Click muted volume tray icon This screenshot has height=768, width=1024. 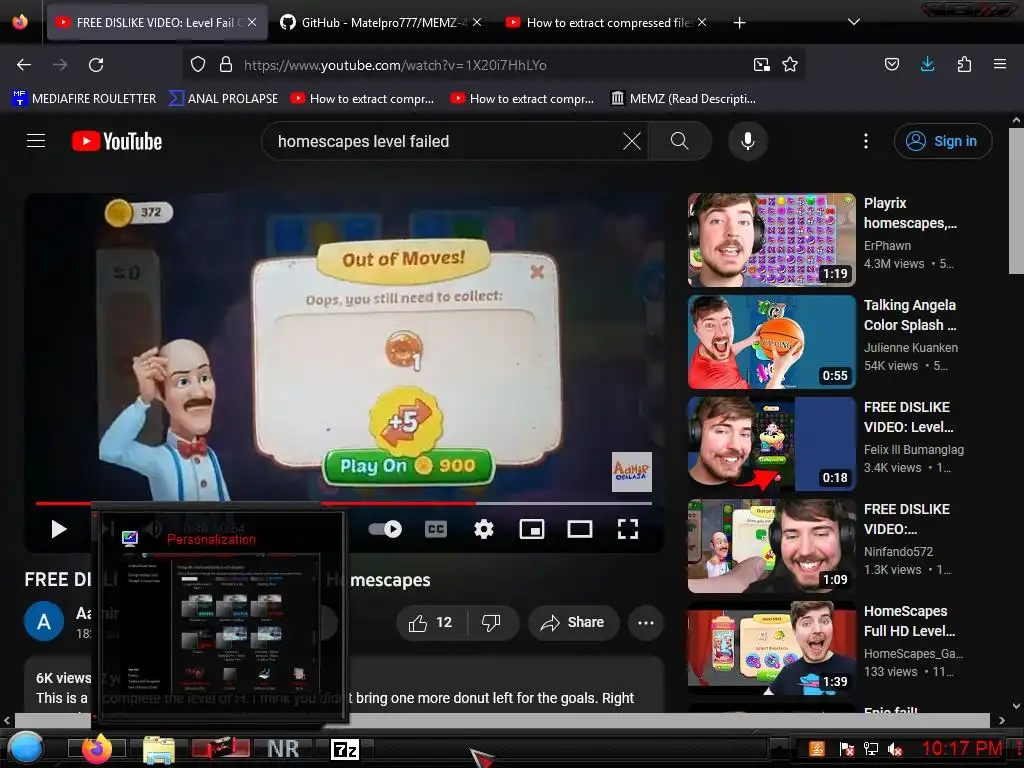[895, 749]
